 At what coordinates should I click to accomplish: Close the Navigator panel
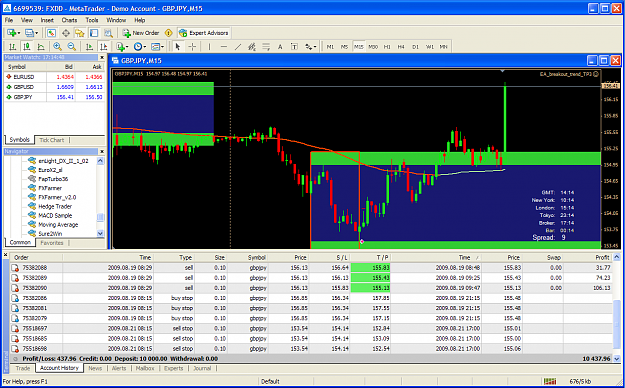pos(102,152)
